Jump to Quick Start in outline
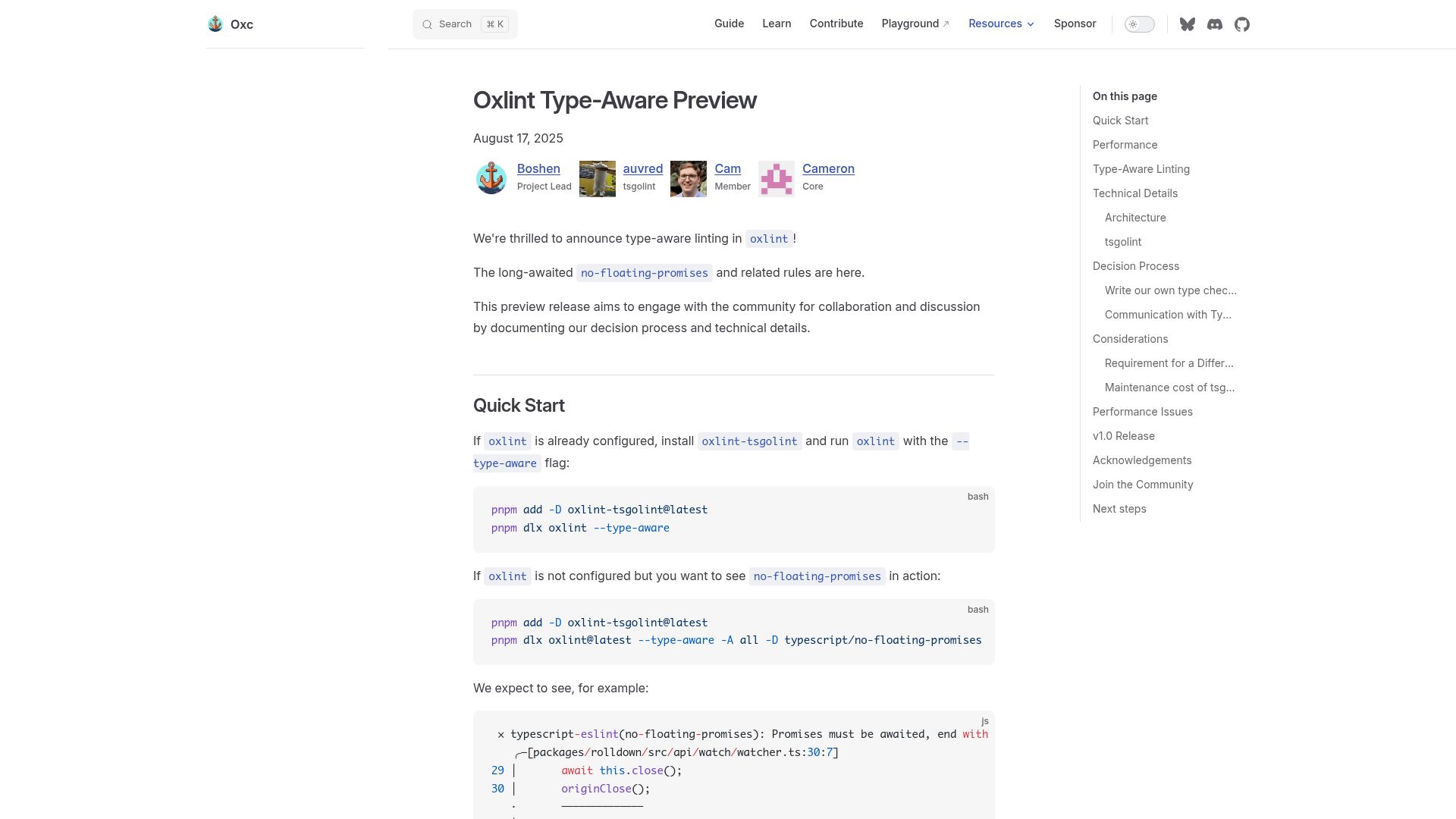 [1120, 121]
